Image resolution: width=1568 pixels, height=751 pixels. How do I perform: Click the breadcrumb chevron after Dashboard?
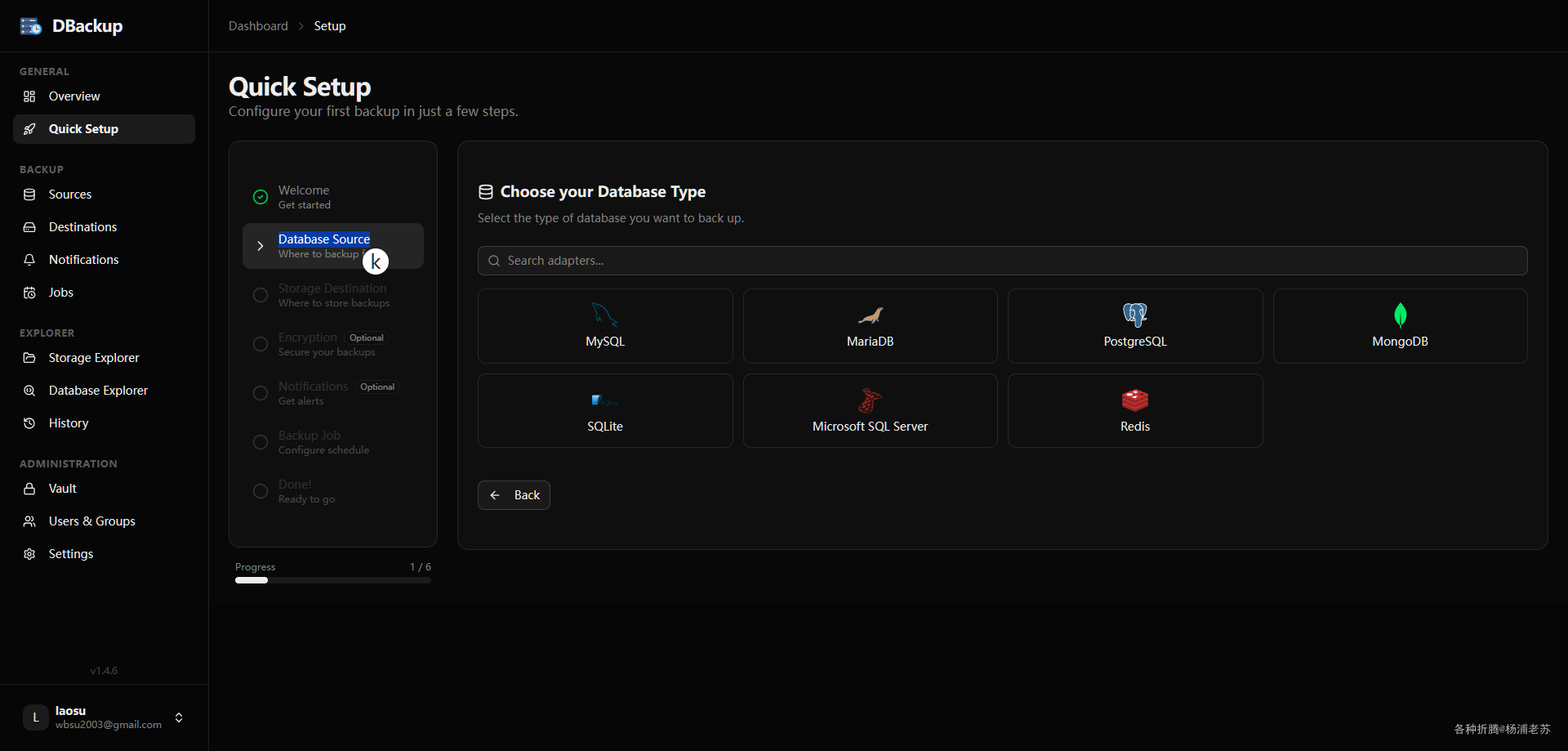point(301,26)
